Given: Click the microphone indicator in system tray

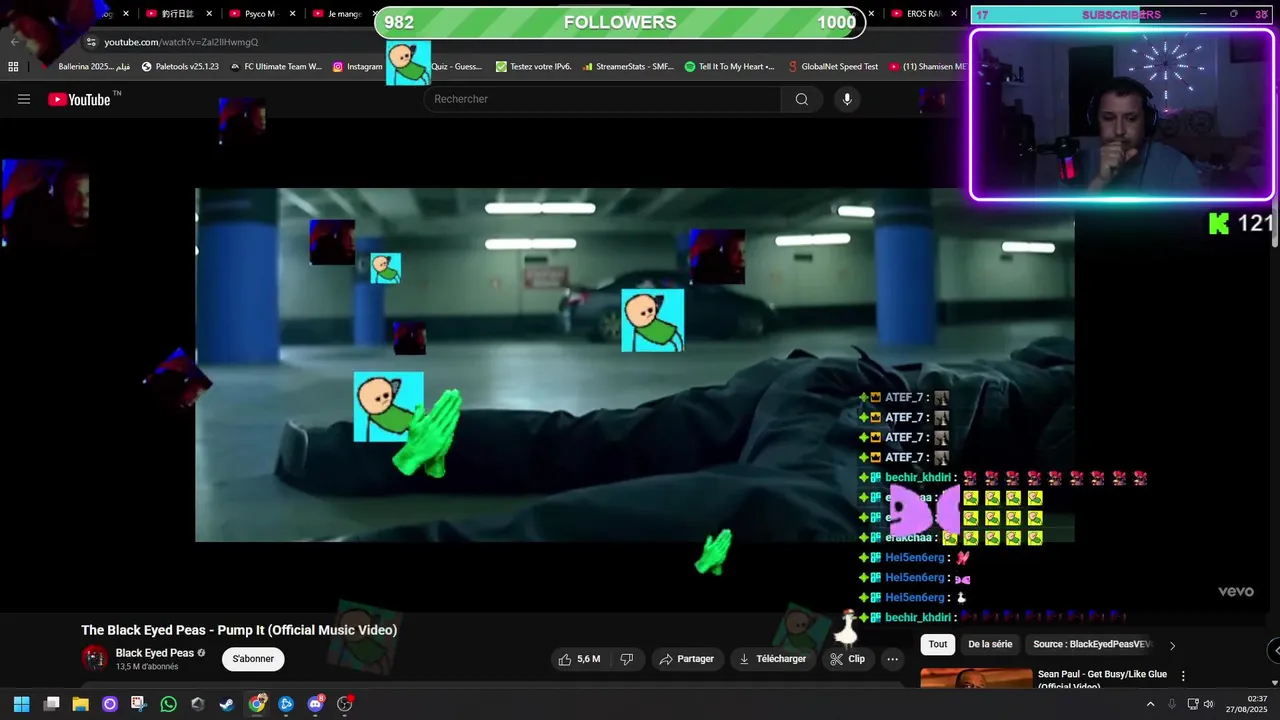Looking at the screenshot, I should tap(1171, 704).
